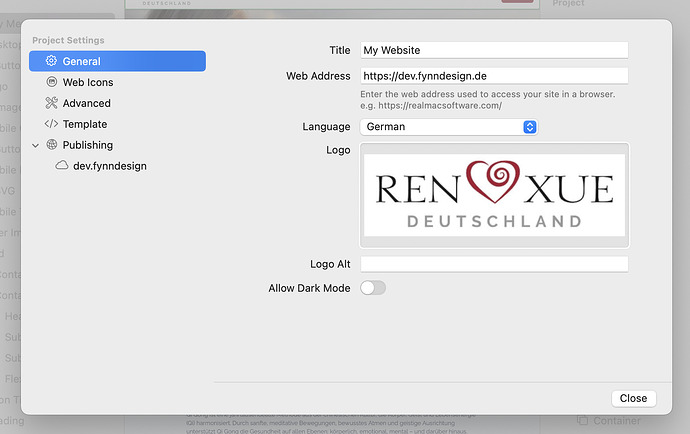Image resolution: width=690 pixels, height=434 pixels.
Task: Click the Advanced tools icon
Action: tap(51, 103)
